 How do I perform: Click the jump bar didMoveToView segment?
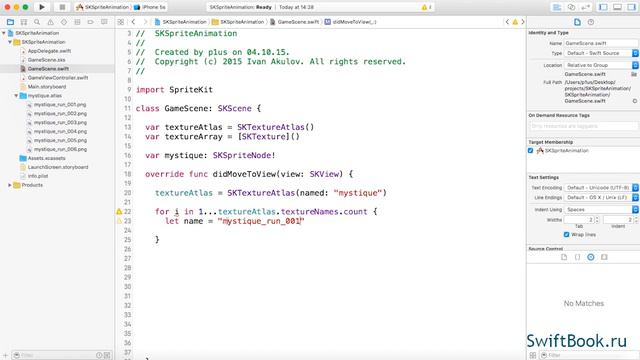pos(351,22)
